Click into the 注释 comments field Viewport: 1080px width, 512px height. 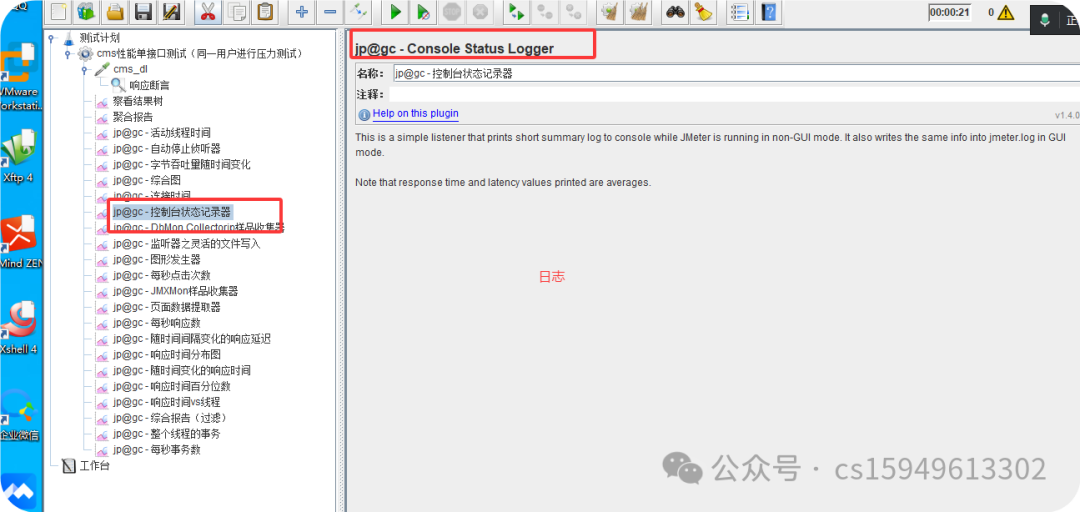coord(734,94)
